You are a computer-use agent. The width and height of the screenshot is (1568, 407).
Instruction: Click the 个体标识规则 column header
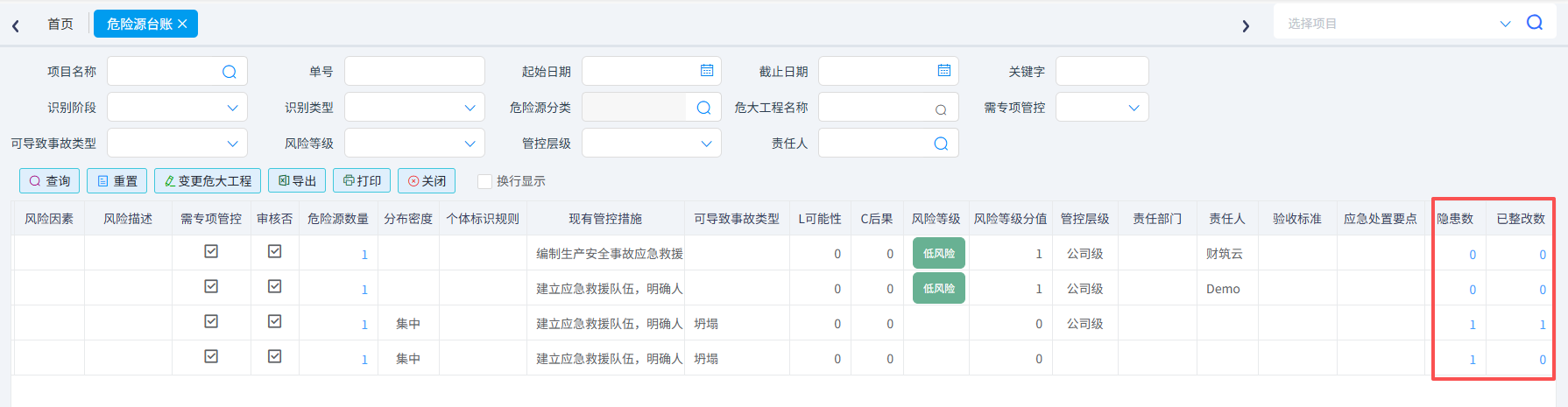pos(483,219)
